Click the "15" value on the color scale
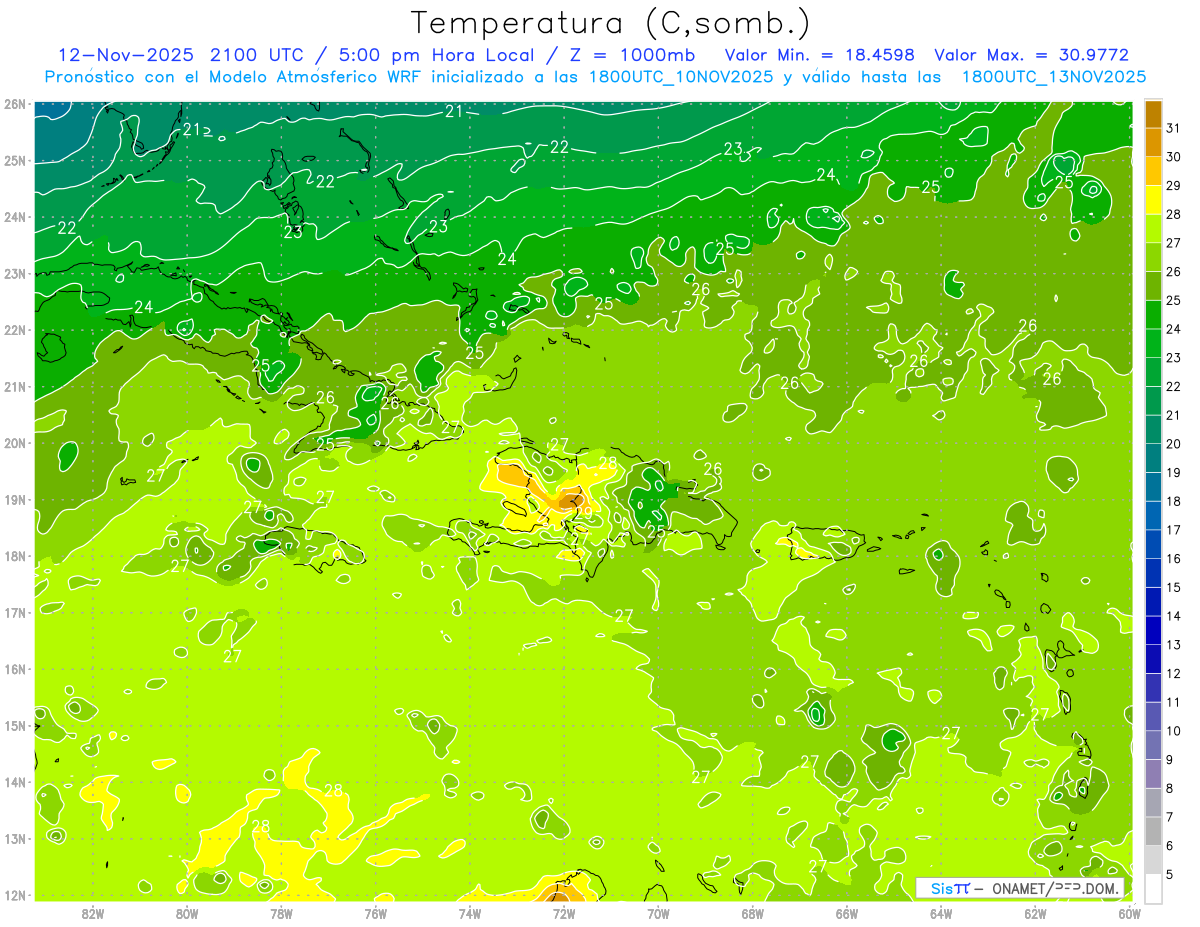The width and height of the screenshot is (1200, 927). tap(1174, 587)
